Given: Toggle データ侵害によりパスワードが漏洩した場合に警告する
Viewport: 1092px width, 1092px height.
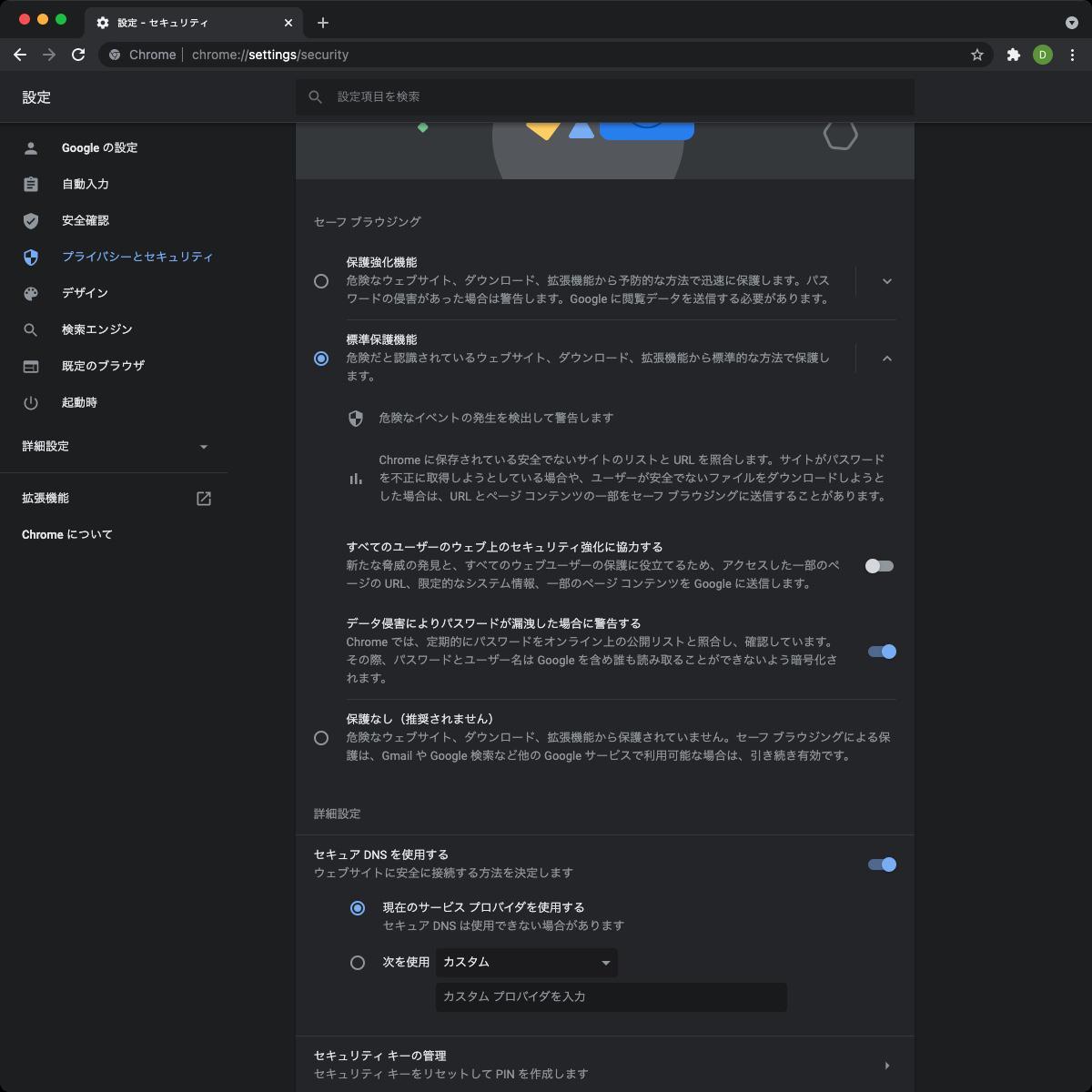Looking at the screenshot, I should pos(882,652).
